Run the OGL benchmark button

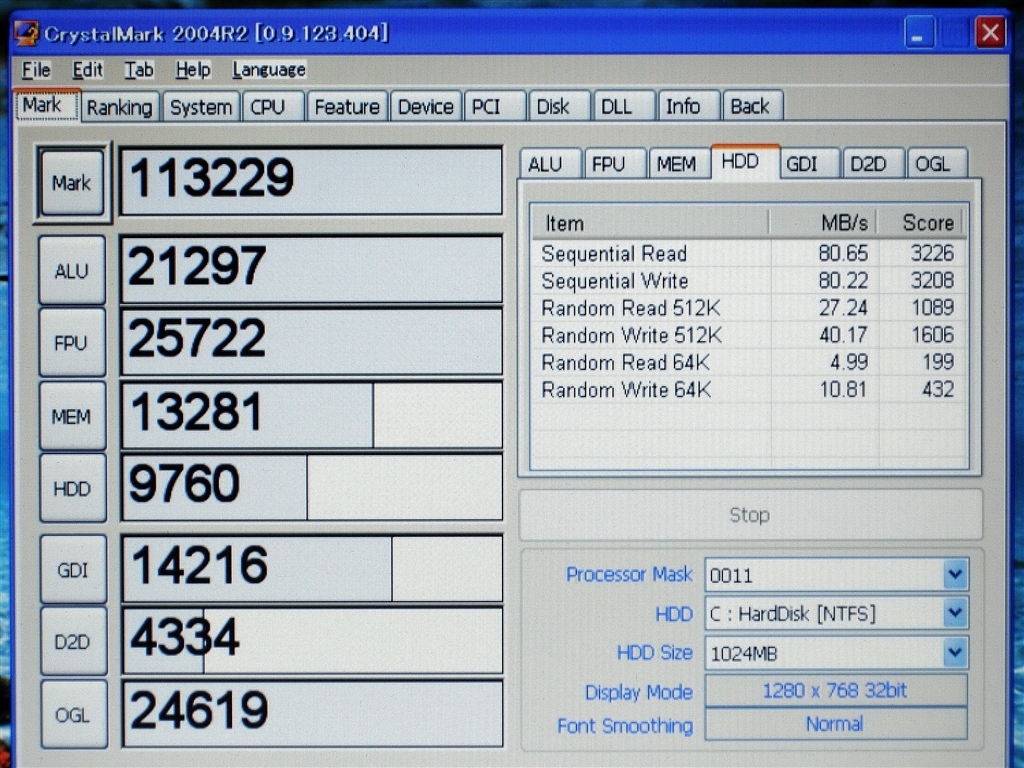coord(74,715)
